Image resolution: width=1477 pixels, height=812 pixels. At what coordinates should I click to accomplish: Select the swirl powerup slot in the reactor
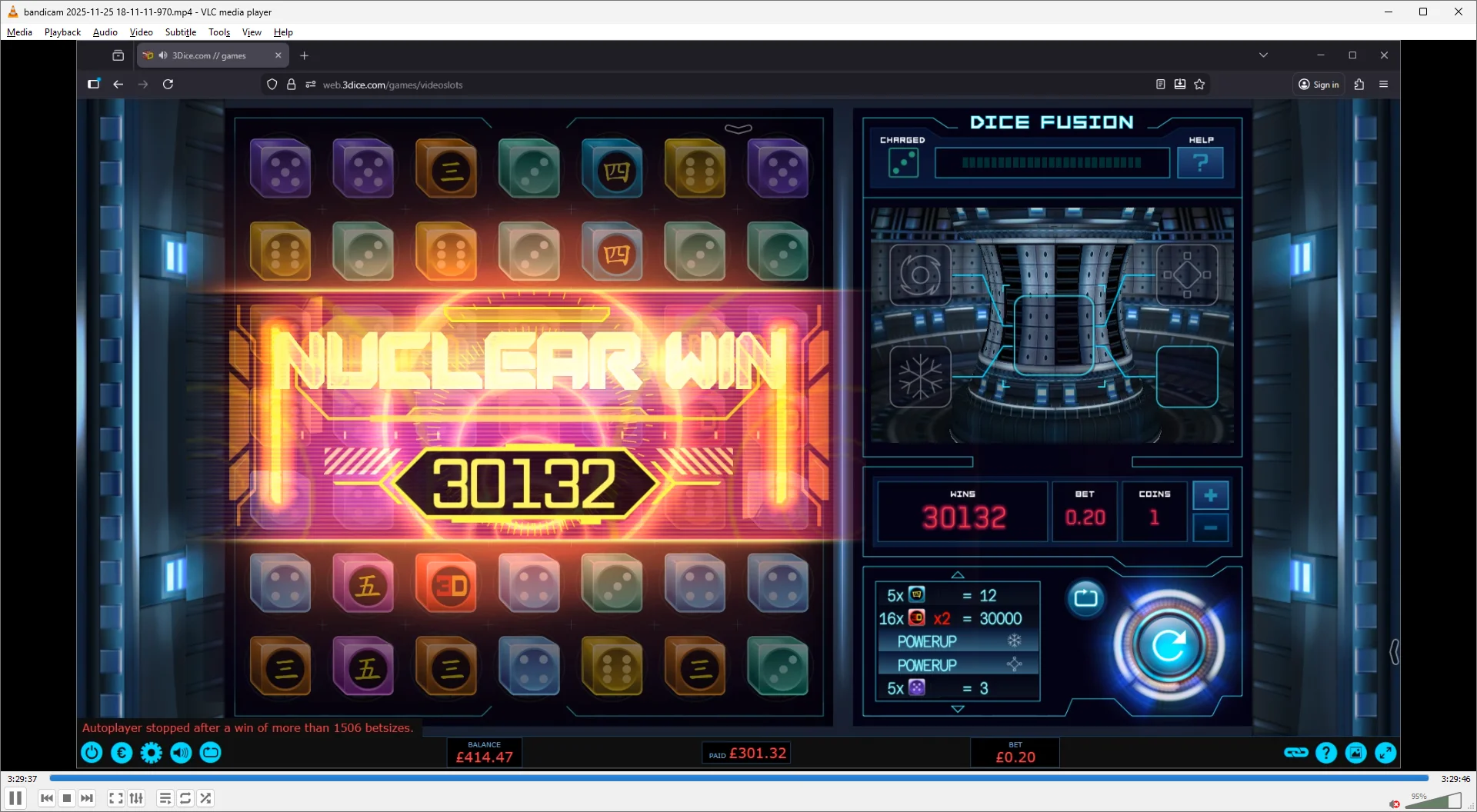tap(920, 275)
